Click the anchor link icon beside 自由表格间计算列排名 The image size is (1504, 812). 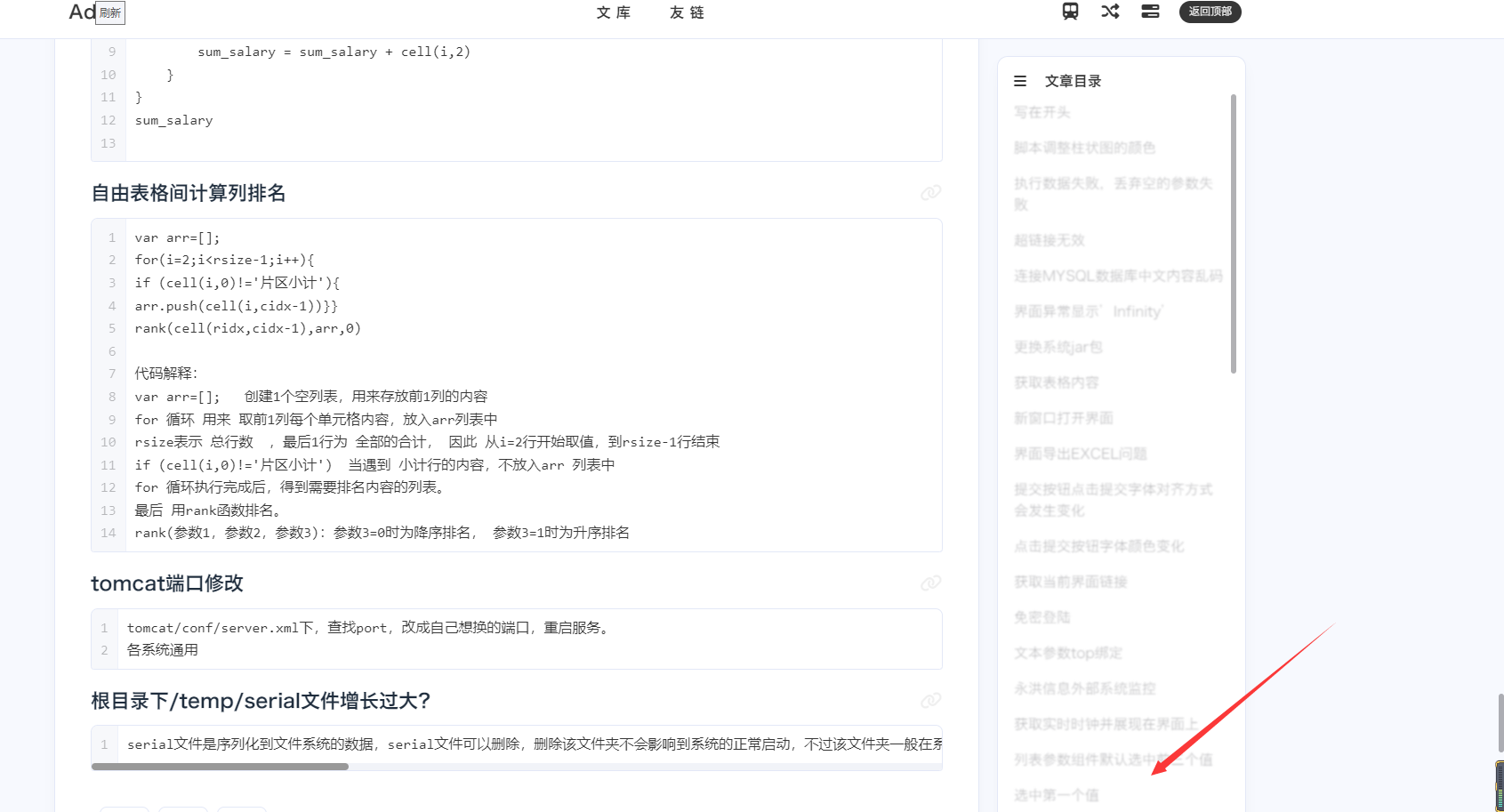point(930,193)
